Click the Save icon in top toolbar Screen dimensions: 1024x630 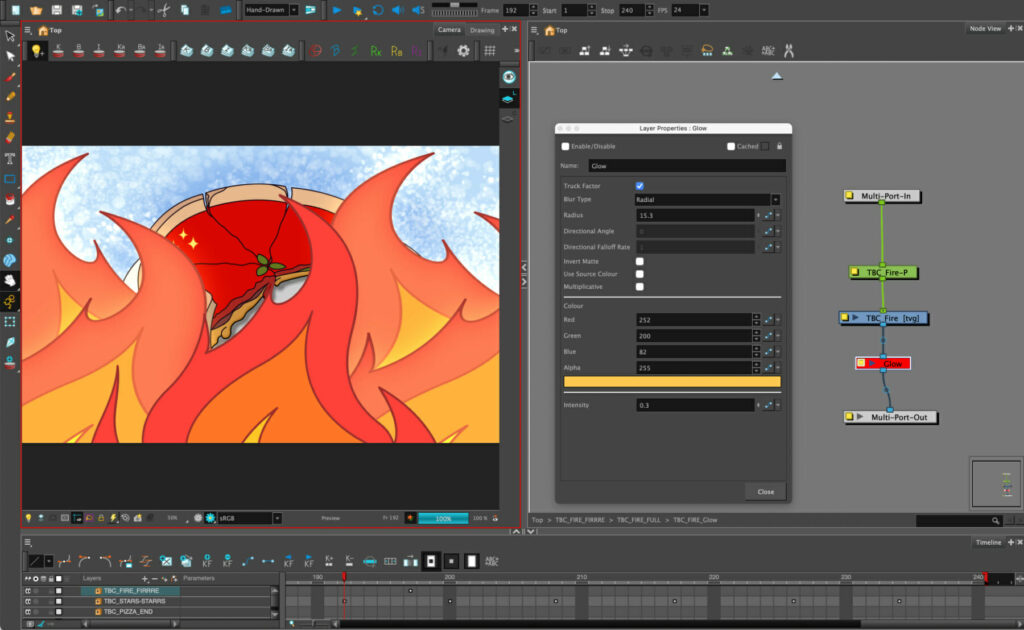(56, 10)
